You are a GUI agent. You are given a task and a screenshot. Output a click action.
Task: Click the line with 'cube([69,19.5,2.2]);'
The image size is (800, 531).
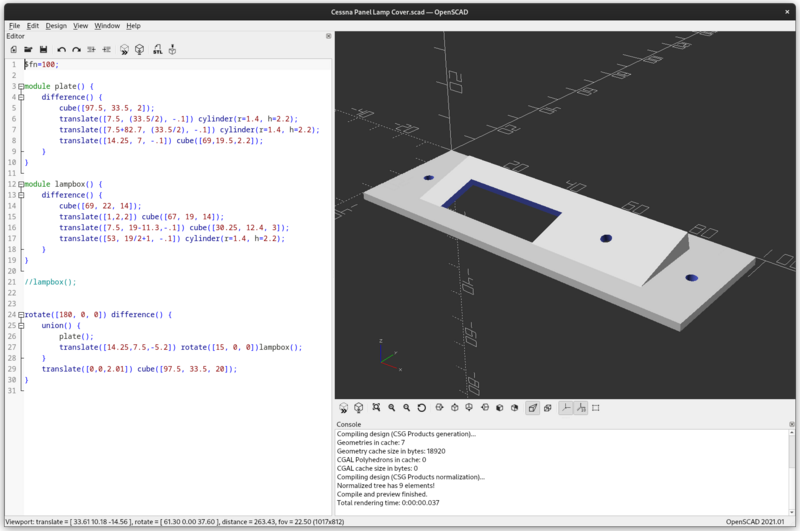pyautogui.click(x=161, y=141)
